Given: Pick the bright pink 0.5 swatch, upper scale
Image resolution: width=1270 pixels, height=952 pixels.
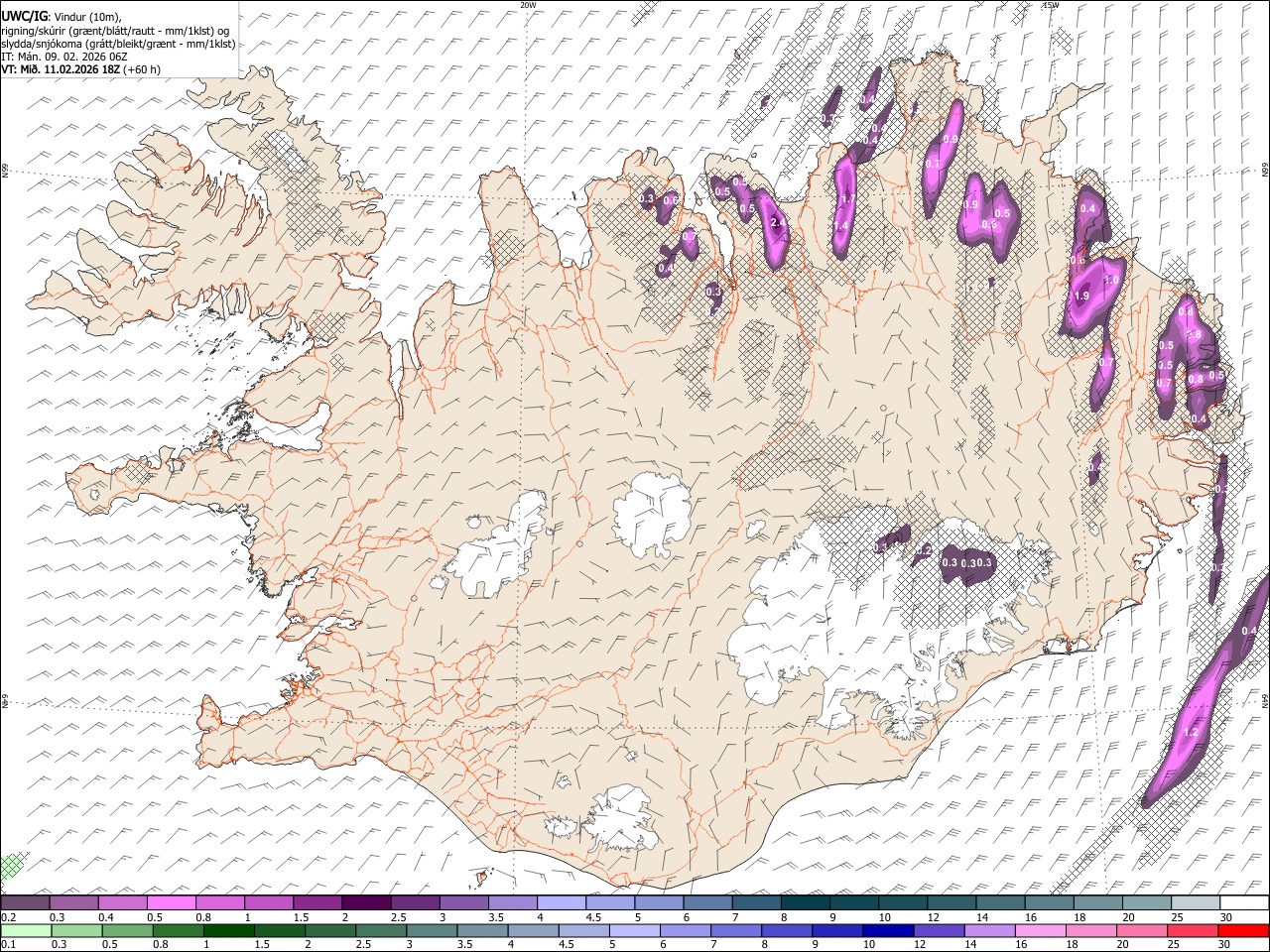Looking at the screenshot, I should 171,903.
